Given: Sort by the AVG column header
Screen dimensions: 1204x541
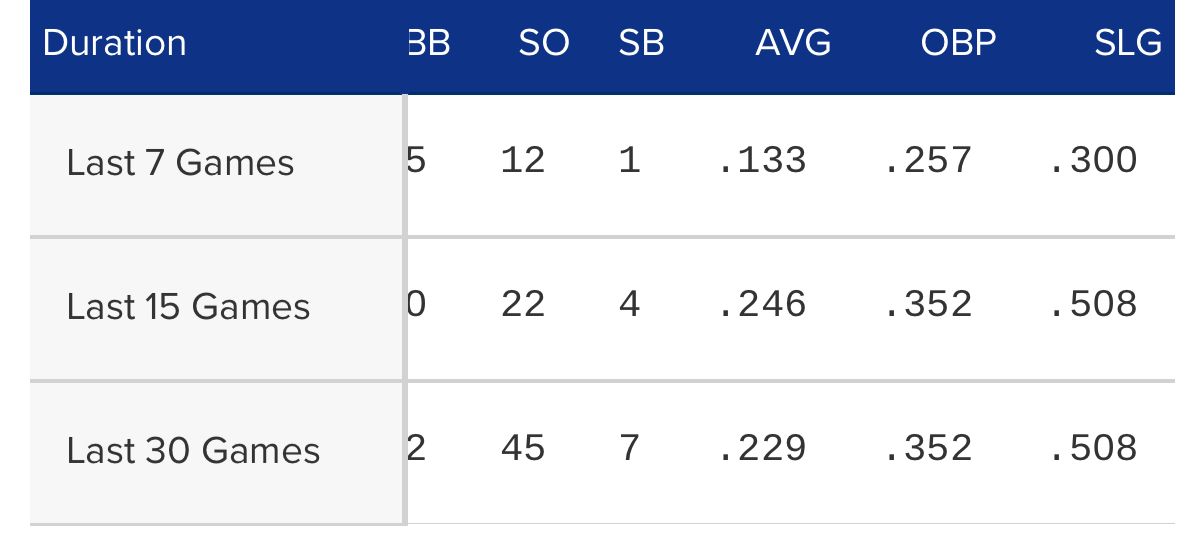Looking at the screenshot, I should [x=793, y=43].
